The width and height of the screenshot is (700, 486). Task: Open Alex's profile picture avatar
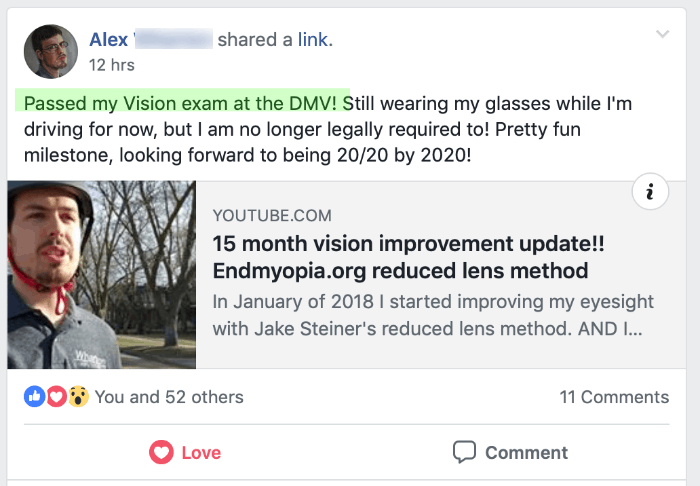pyautogui.click(x=50, y=51)
